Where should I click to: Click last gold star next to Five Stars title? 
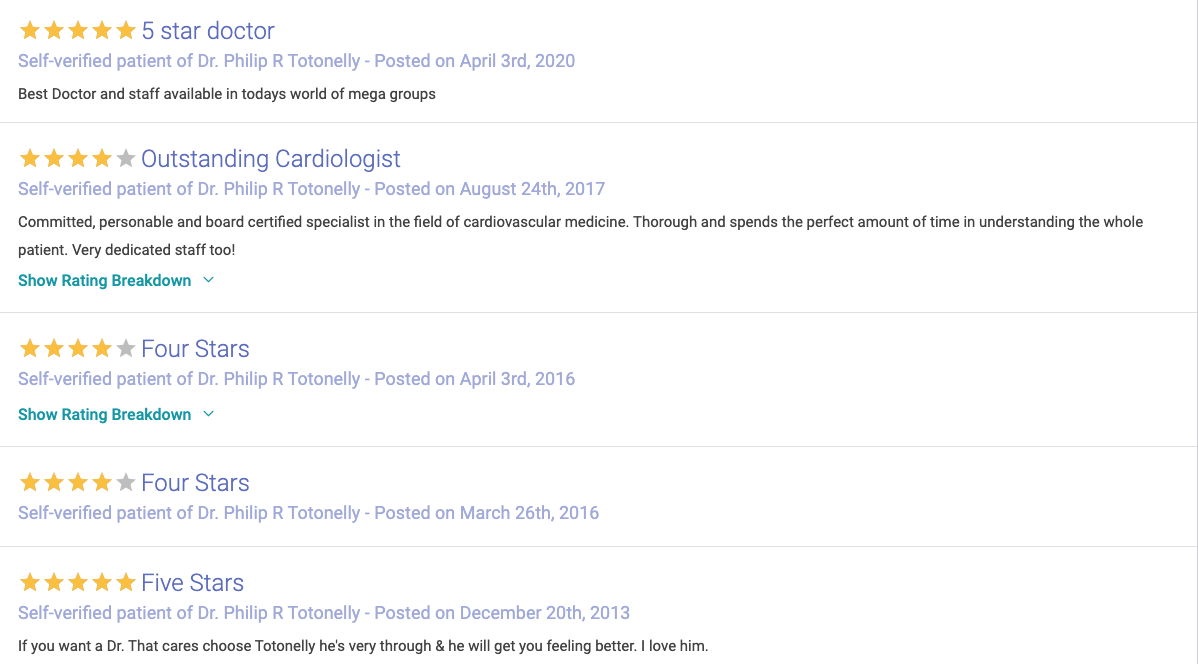coord(126,583)
